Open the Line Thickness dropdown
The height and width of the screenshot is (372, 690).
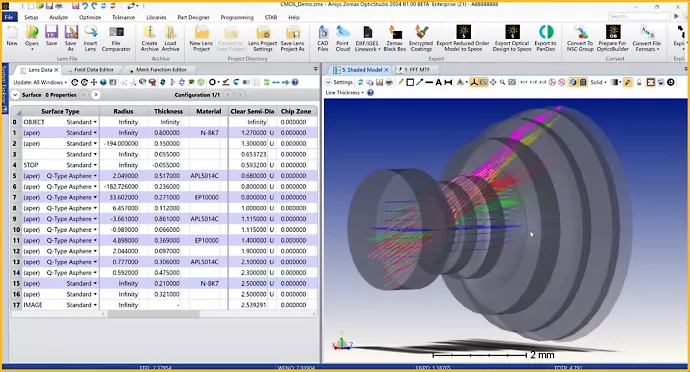[x=345, y=92]
